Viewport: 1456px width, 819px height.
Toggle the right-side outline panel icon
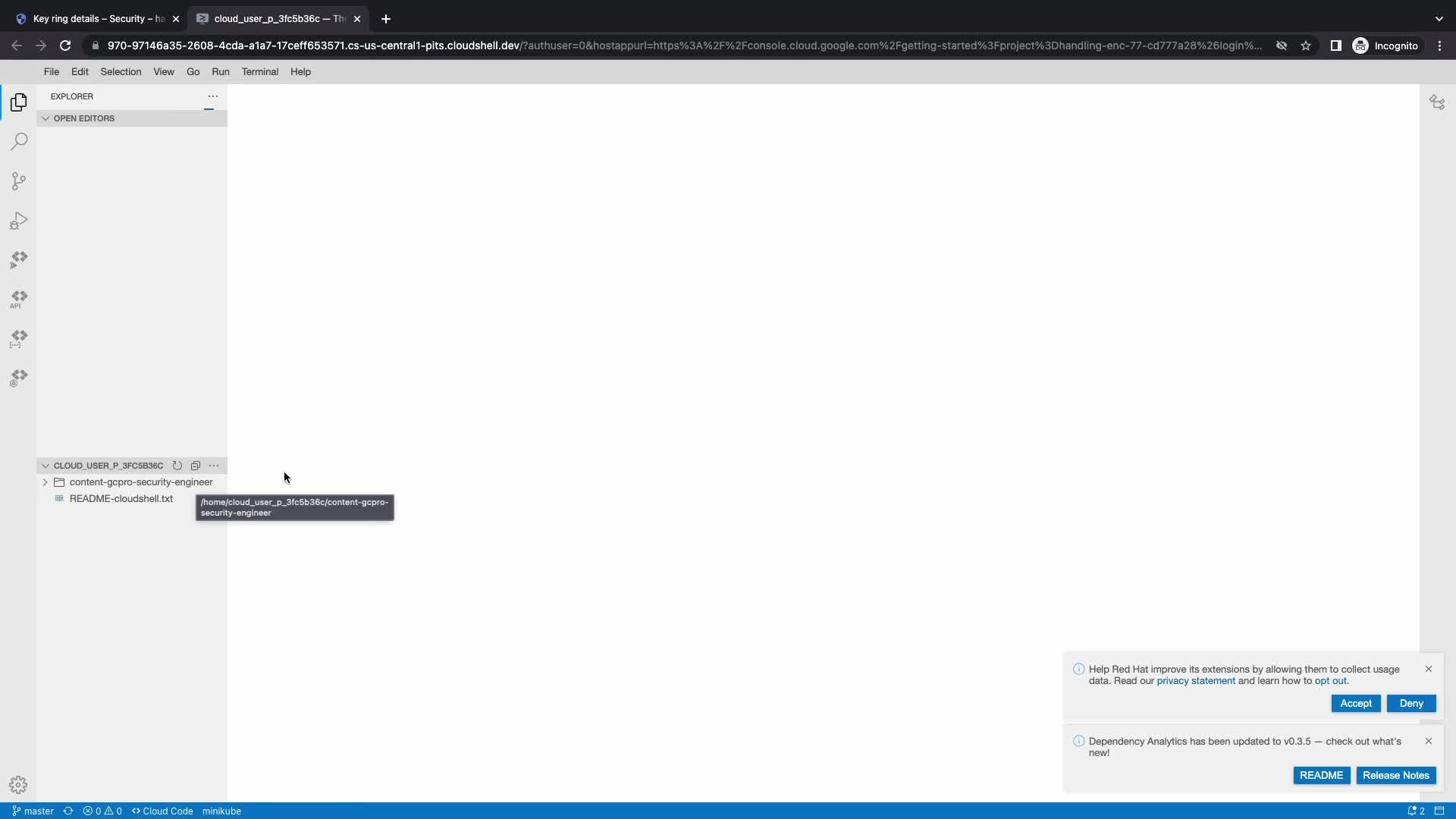(x=1437, y=102)
